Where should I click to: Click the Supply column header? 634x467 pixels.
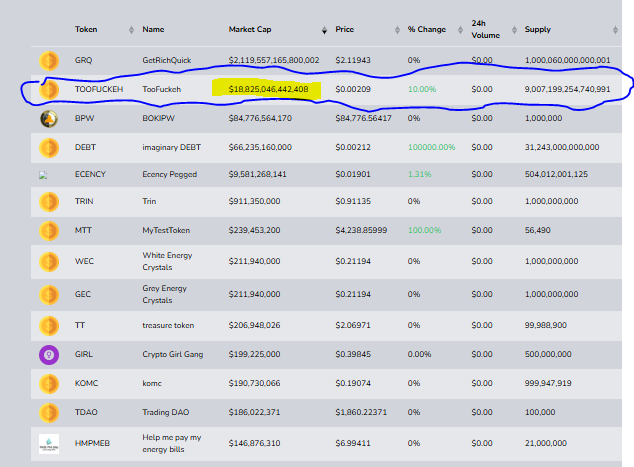click(x=538, y=29)
